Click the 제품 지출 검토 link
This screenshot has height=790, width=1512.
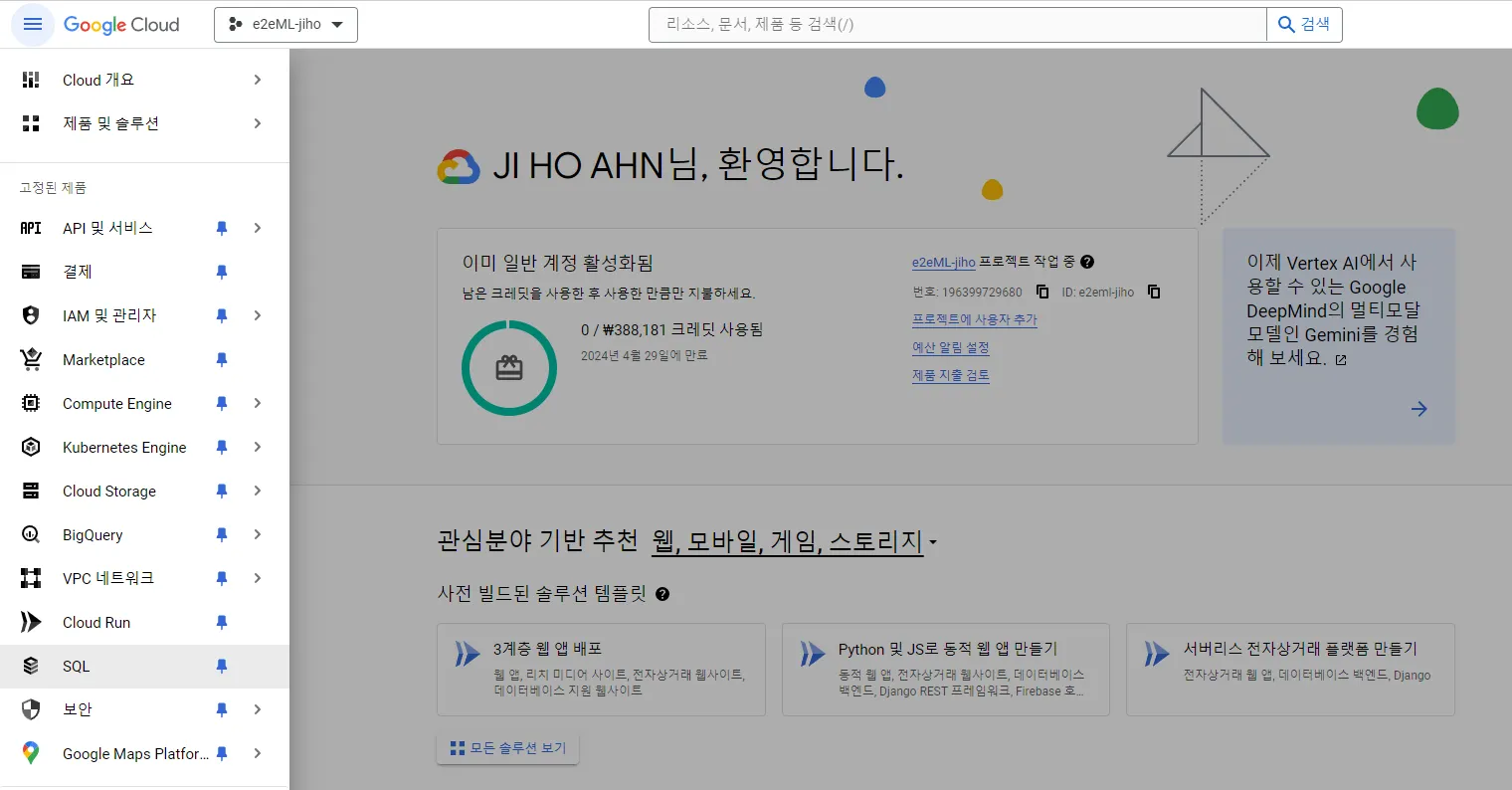click(951, 375)
